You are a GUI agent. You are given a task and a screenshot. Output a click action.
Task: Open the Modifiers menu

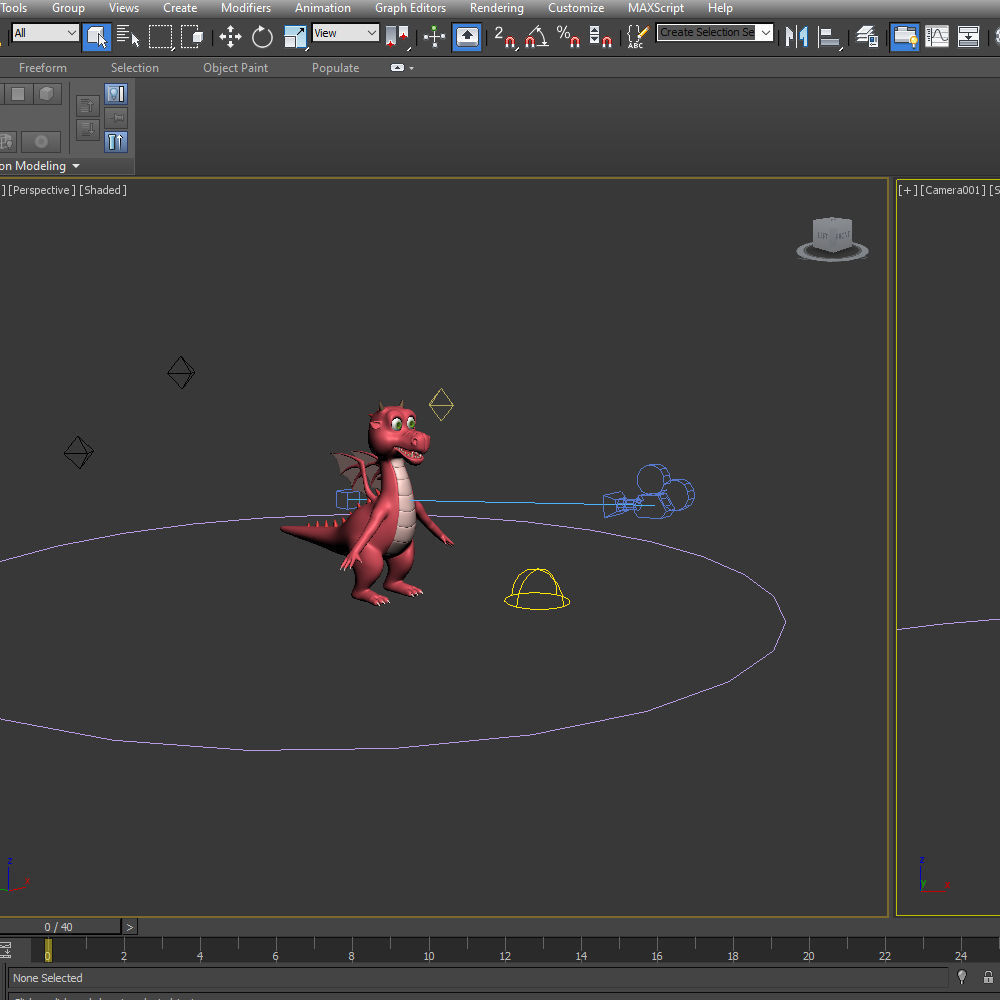pos(246,8)
